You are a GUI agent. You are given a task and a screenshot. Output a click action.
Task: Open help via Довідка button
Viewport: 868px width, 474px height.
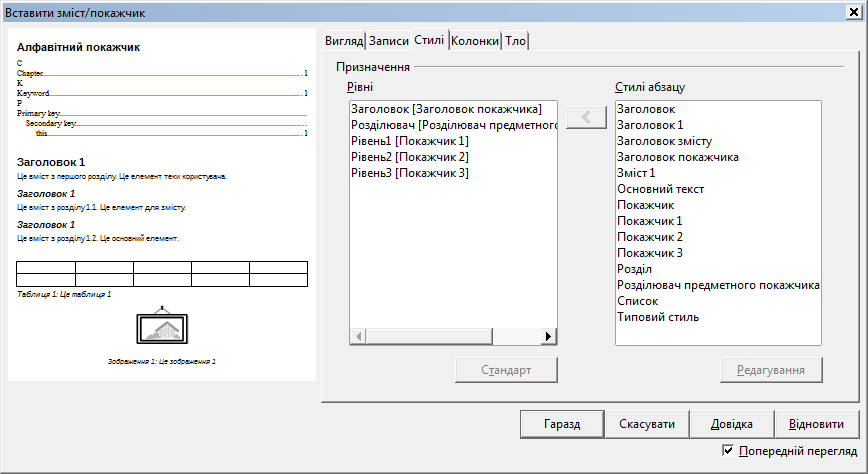(732, 423)
